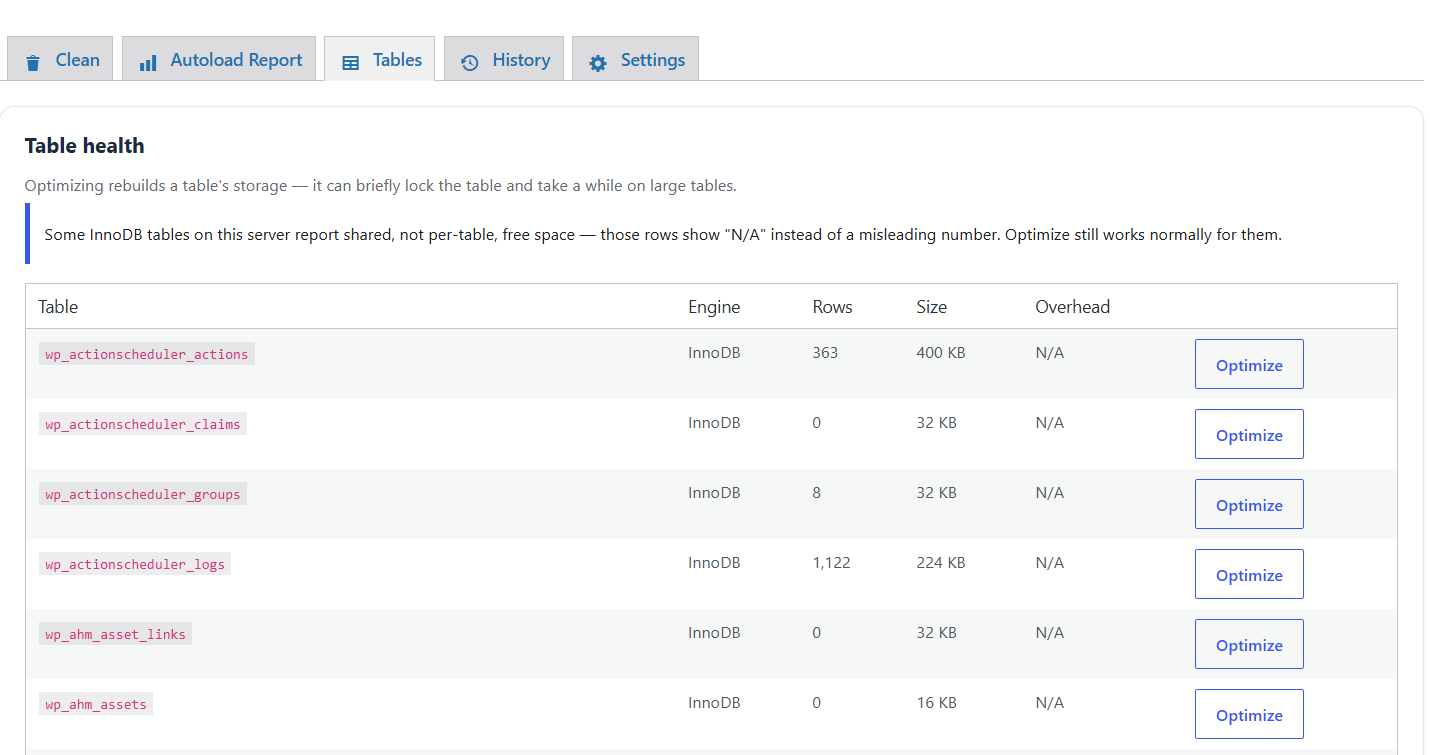Click the Engine column header
1430x755 pixels.
[714, 307]
